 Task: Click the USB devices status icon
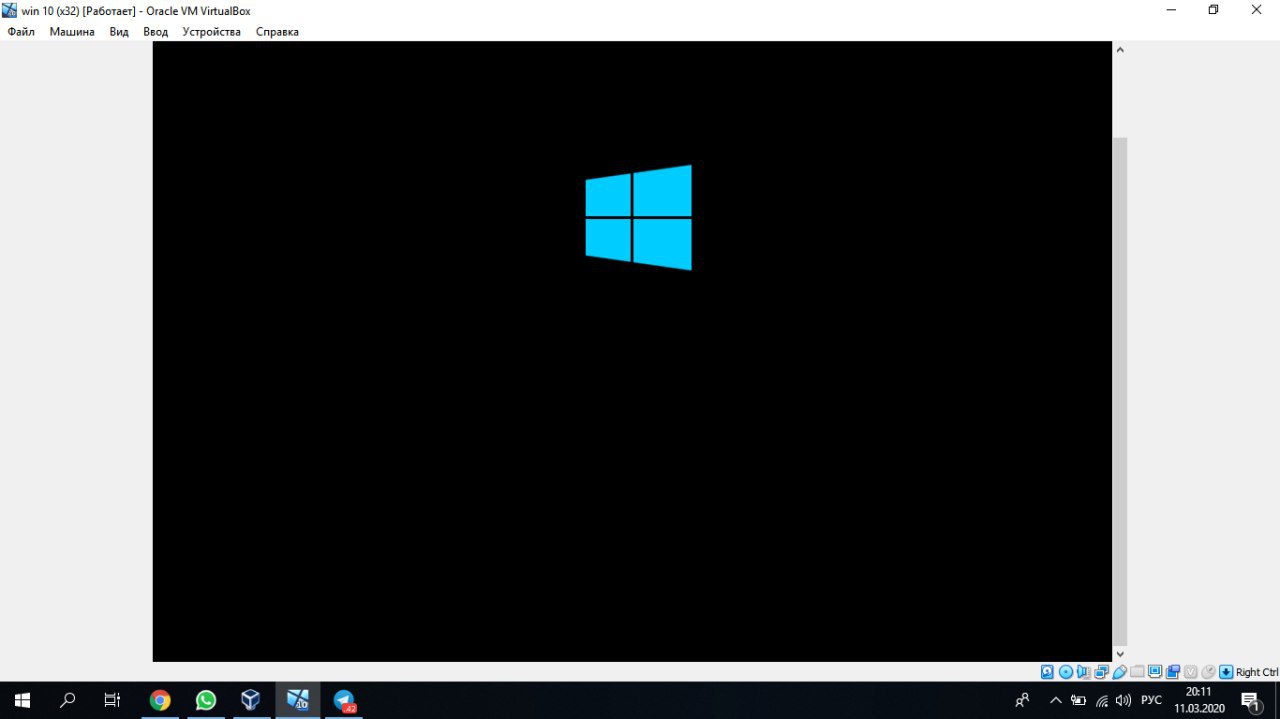1119,672
